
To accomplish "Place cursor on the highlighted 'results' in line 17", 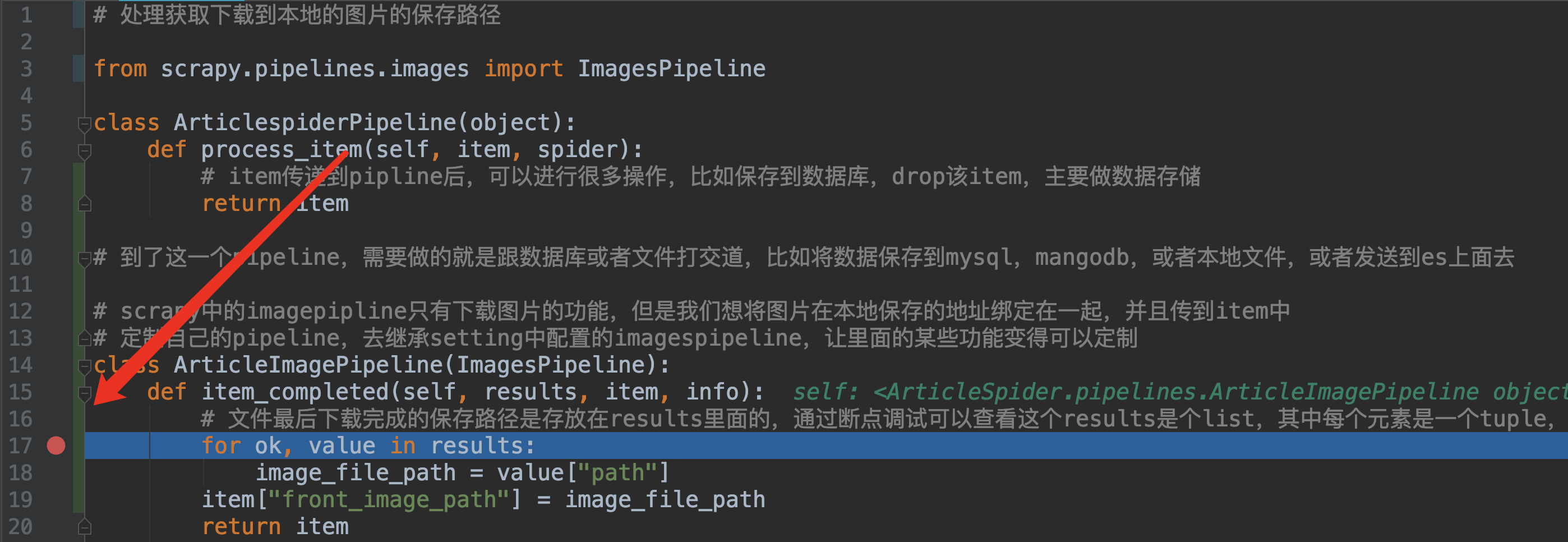I will [482, 446].
